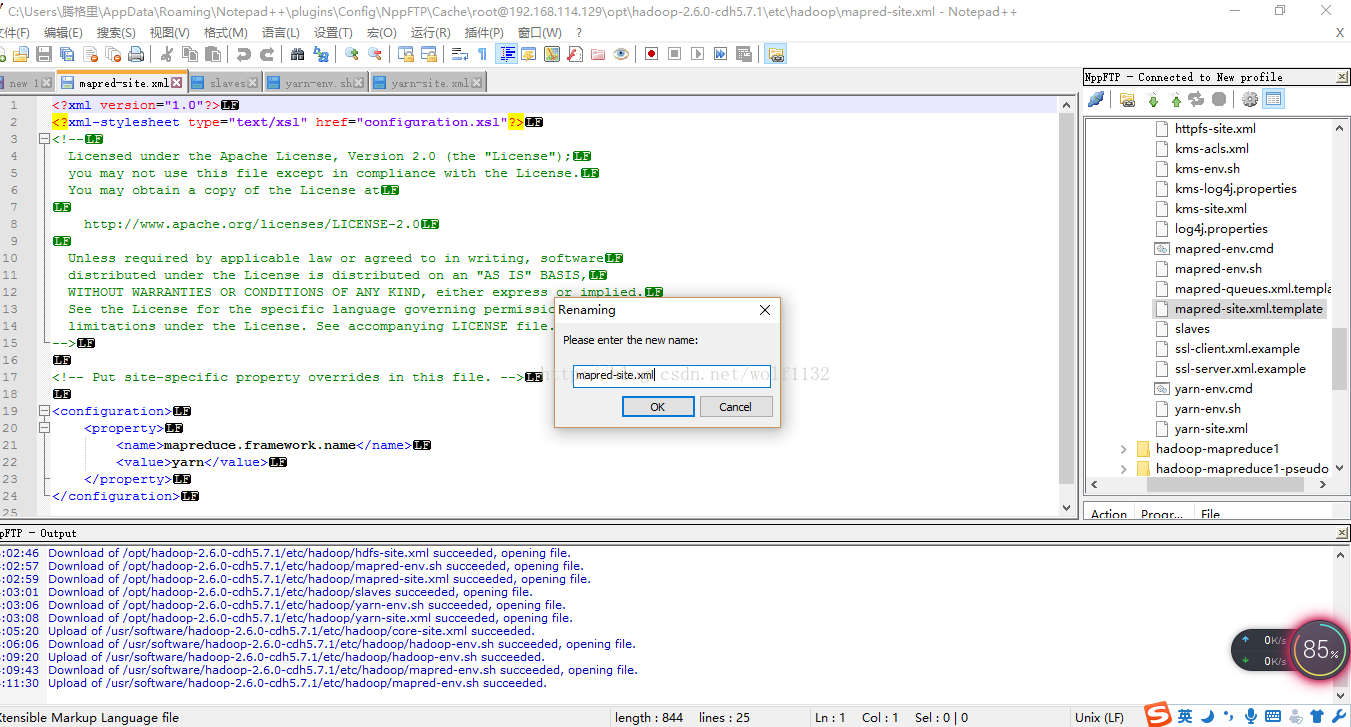Click the save recorded macro icon

[743, 54]
